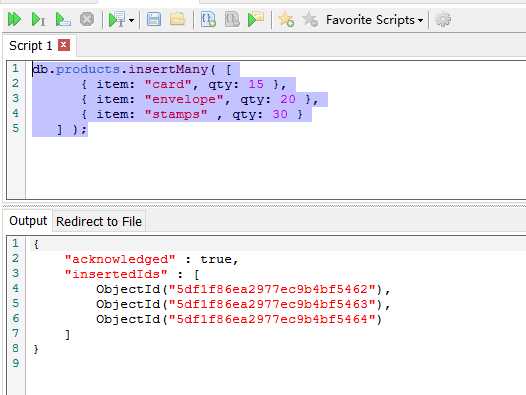Image resolution: width=526 pixels, height=395 pixels.
Task: Close the Script 1 tab
Action: 64,45
